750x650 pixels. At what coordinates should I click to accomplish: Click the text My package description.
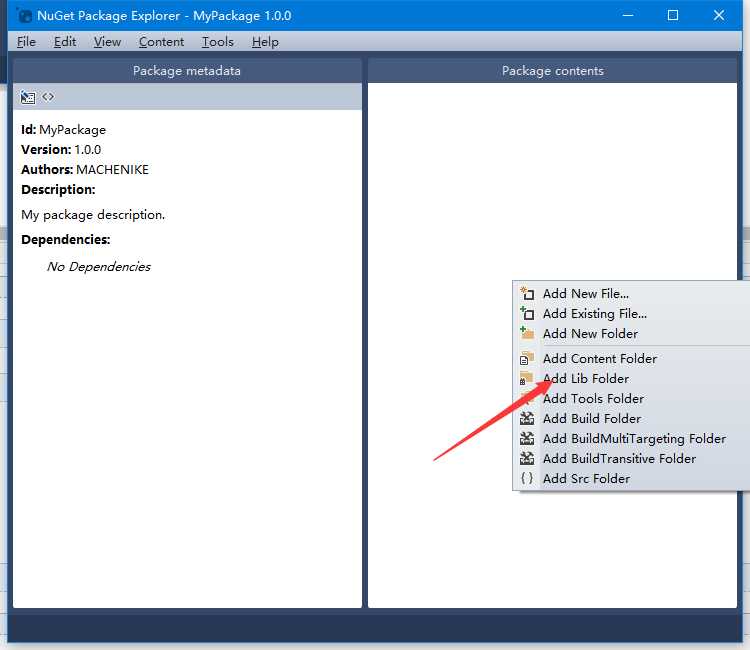click(93, 215)
